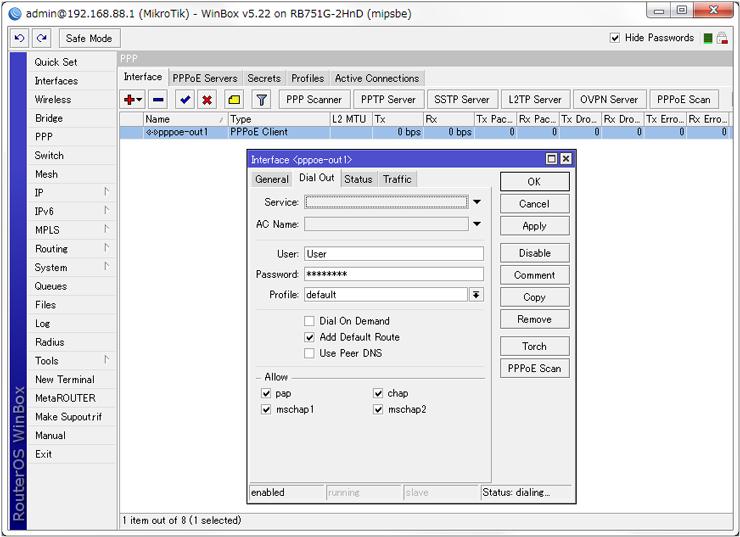Click the red plus add icon

(x=129, y=100)
